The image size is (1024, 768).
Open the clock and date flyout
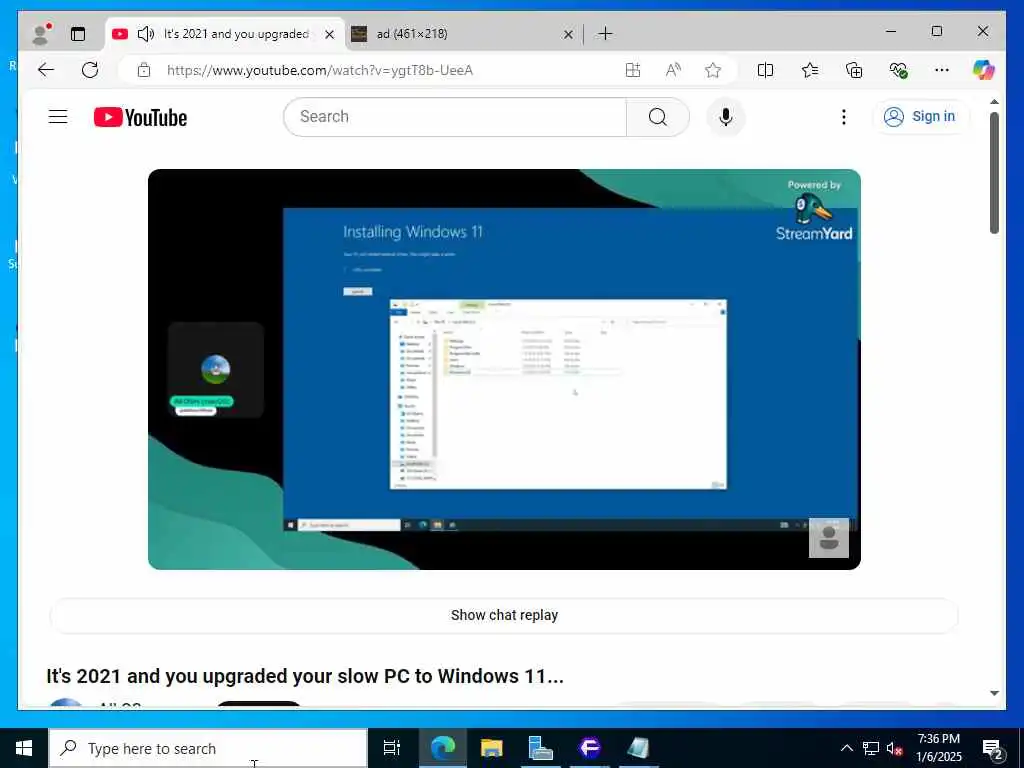point(938,748)
